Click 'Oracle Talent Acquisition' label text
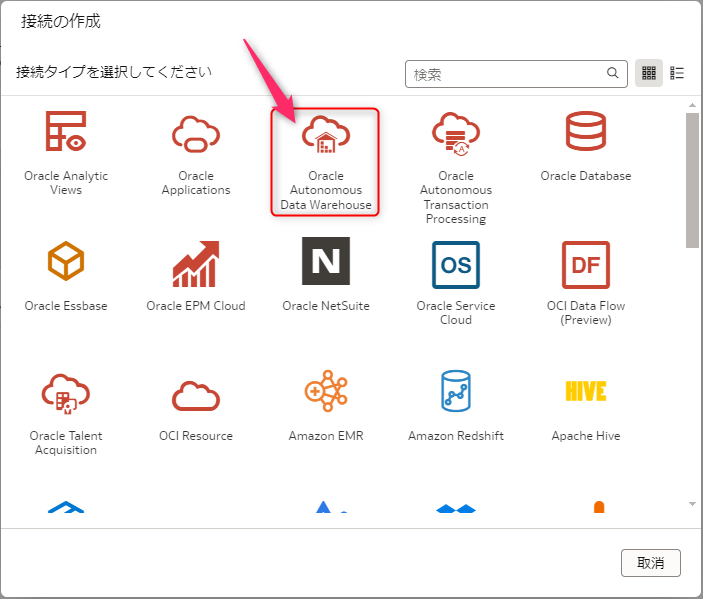 pyautogui.click(x=66, y=443)
